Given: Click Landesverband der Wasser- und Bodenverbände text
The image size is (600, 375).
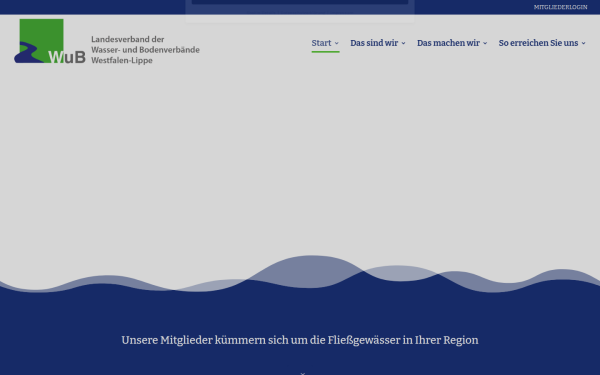Looking at the screenshot, I should click(x=145, y=50).
